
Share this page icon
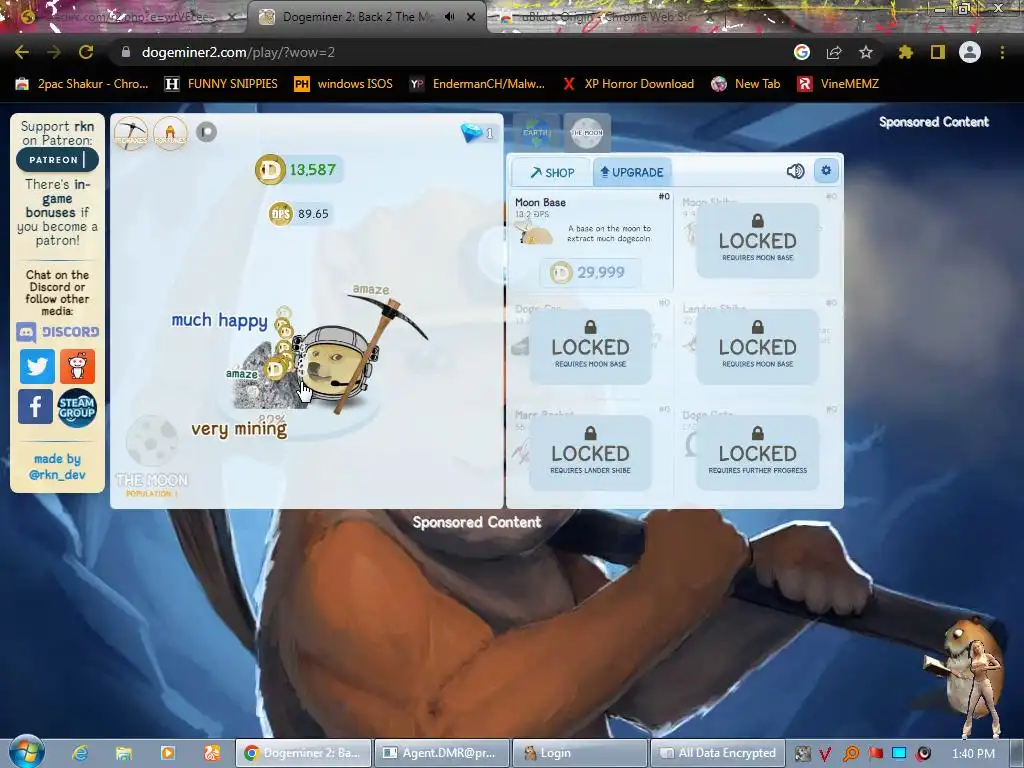pyautogui.click(x=834, y=52)
